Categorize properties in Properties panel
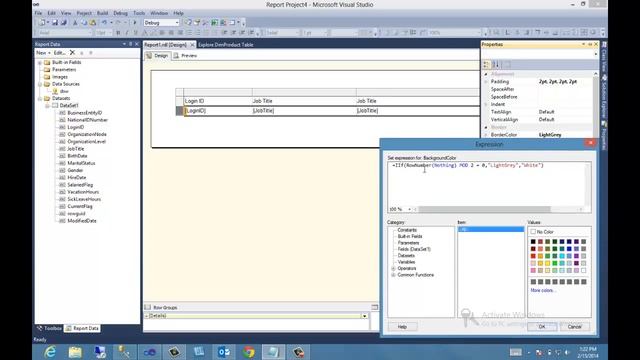Viewport: 640px width, 360px height. tap(487, 64)
